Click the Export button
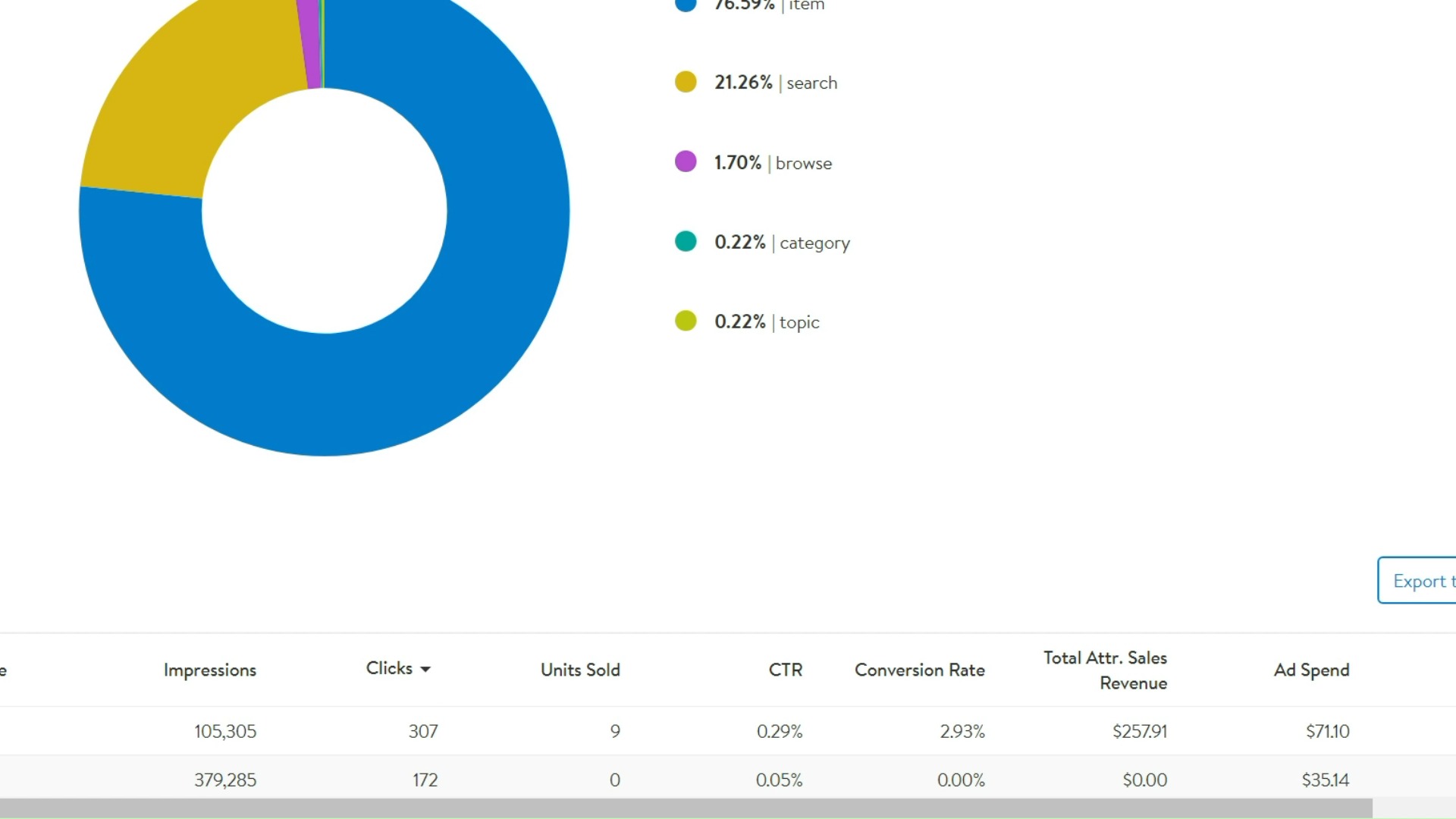The width and height of the screenshot is (1456, 819). pos(1417,581)
